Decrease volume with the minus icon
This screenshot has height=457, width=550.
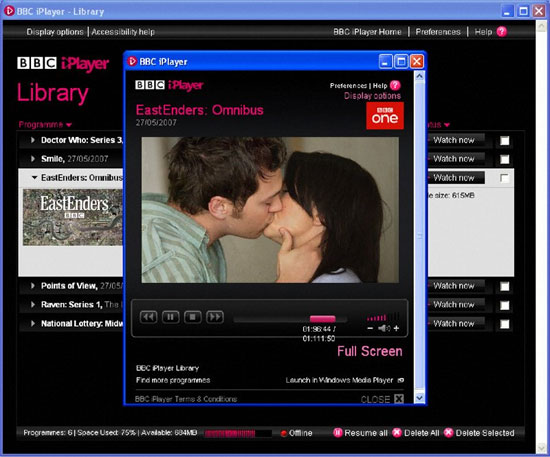tap(370, 329)
